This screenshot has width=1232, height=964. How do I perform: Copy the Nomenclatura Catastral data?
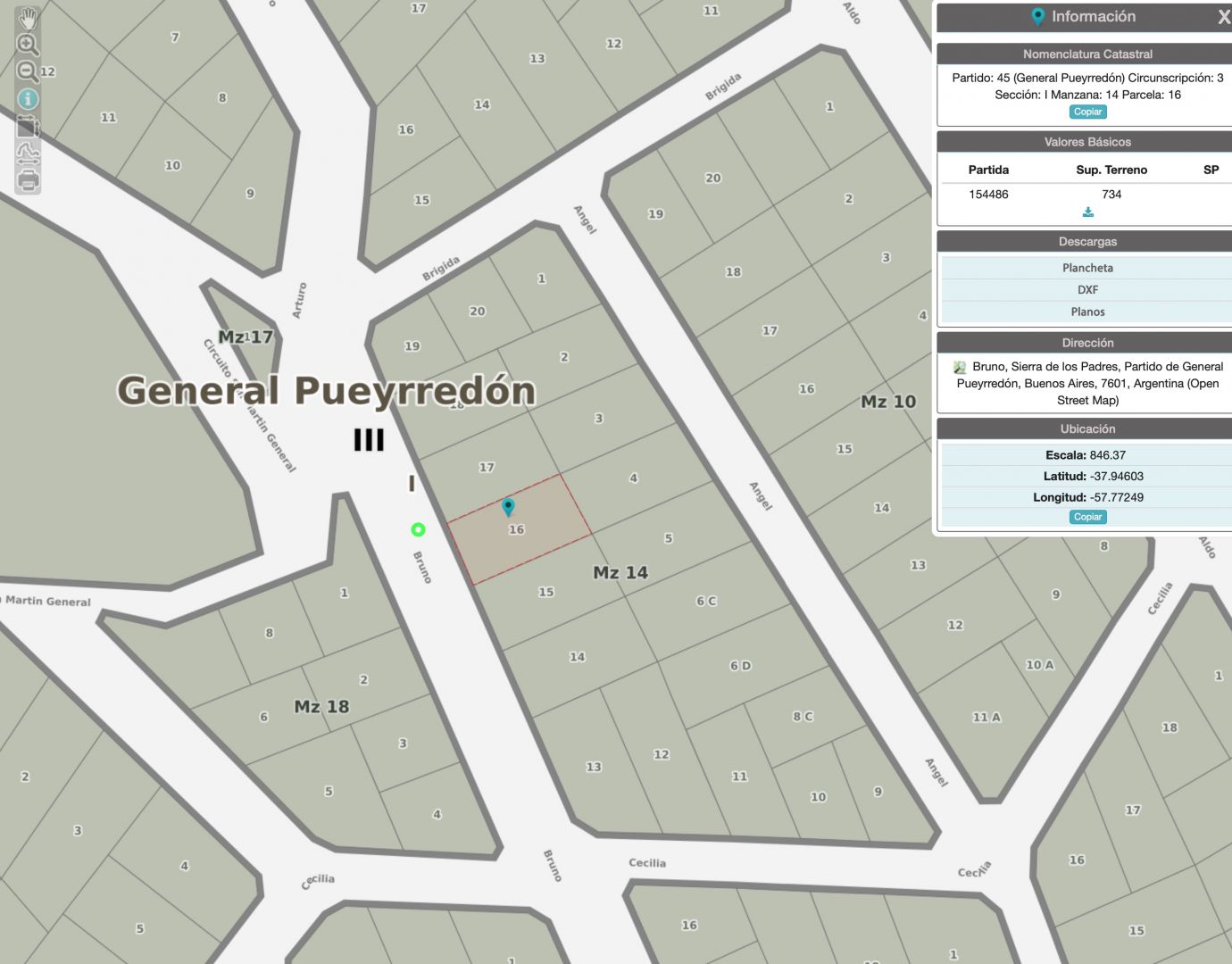1087,112
